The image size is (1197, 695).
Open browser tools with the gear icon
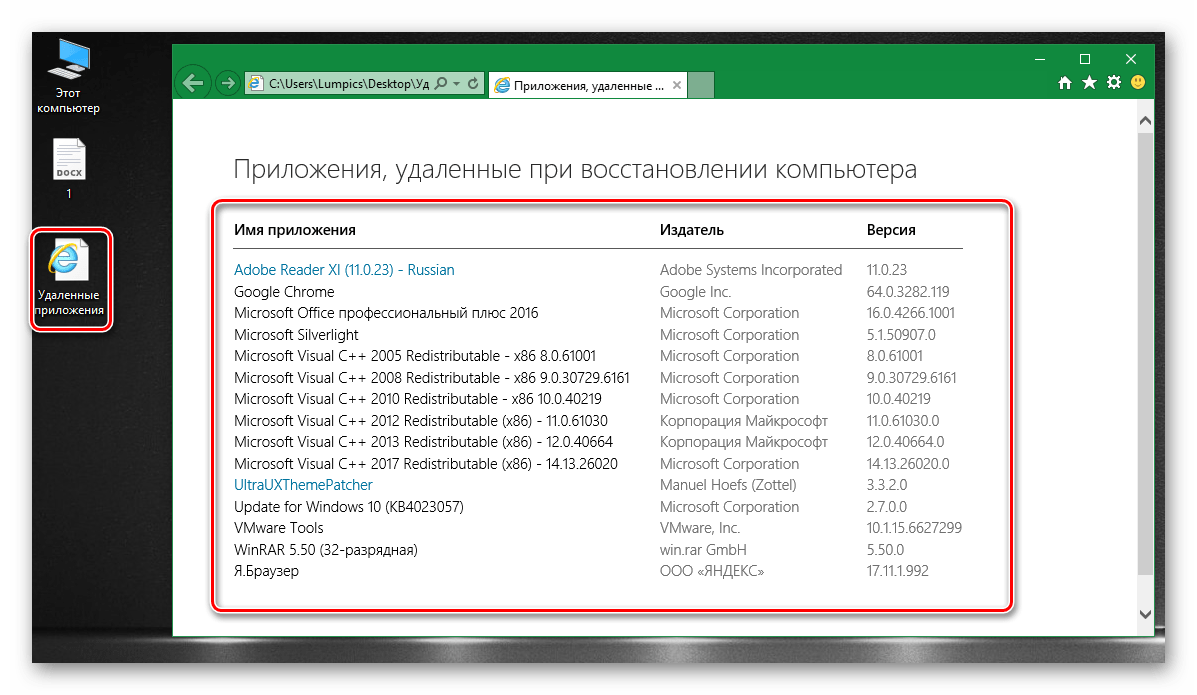coord(1114,82)
